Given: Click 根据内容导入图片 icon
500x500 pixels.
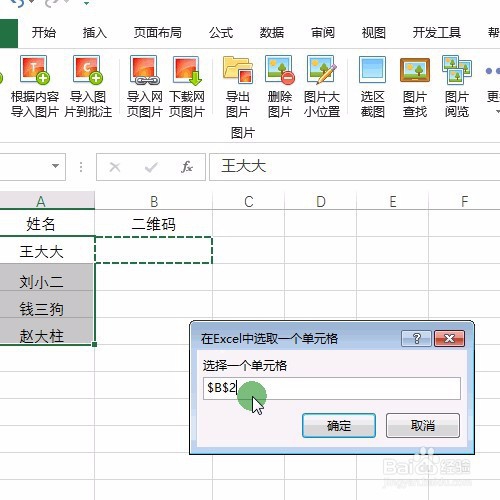Looking at the screenshot, I should tap(35, 69).
